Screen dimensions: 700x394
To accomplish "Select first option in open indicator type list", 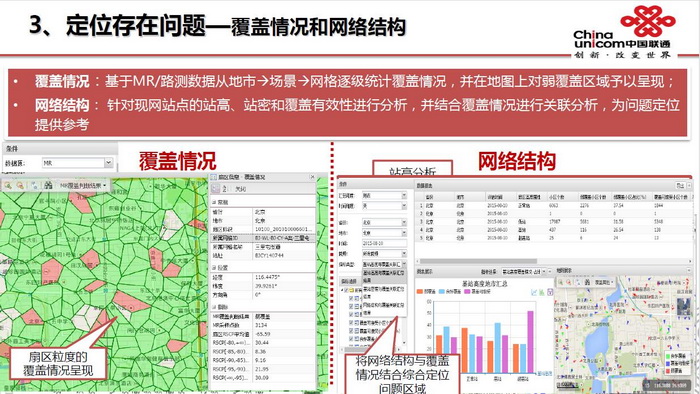I will pyautogui.click(x=383, y=276).
